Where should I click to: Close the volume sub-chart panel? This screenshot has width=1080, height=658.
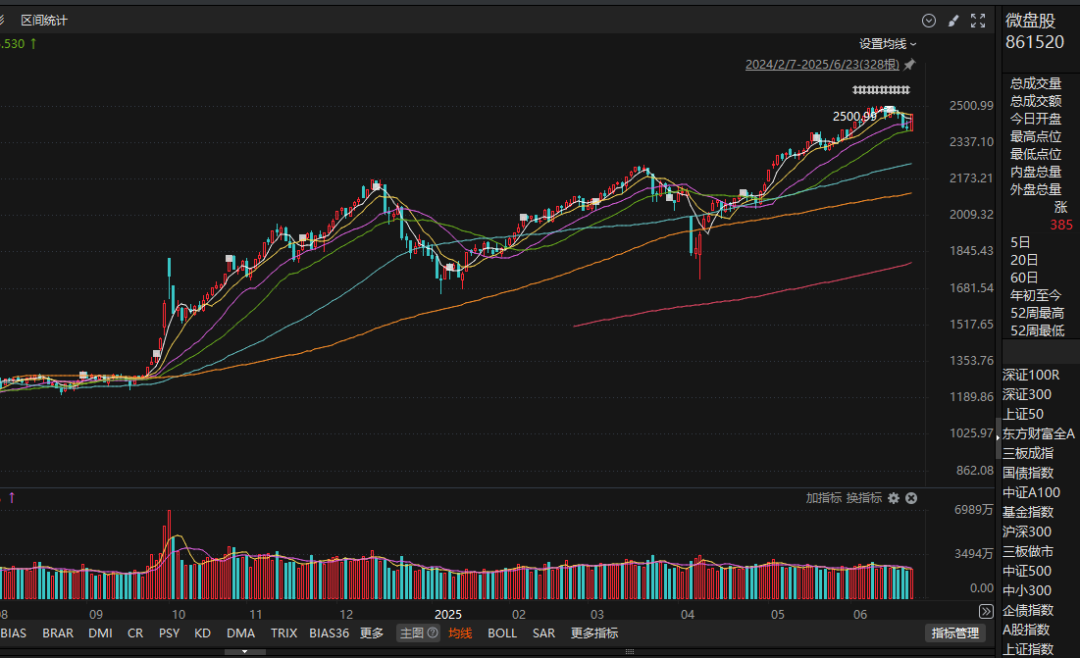[911, 498]
